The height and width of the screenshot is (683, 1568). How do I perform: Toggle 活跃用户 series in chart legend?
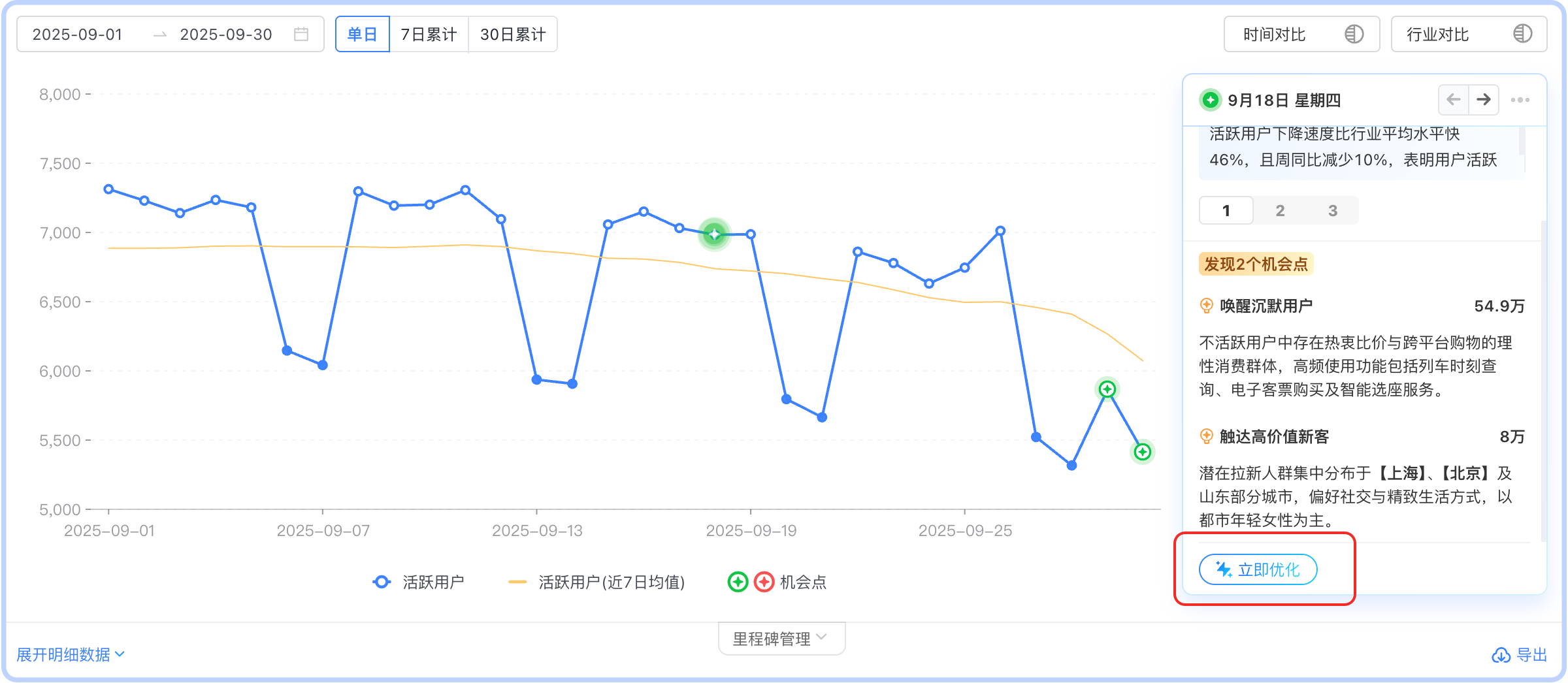418,582
